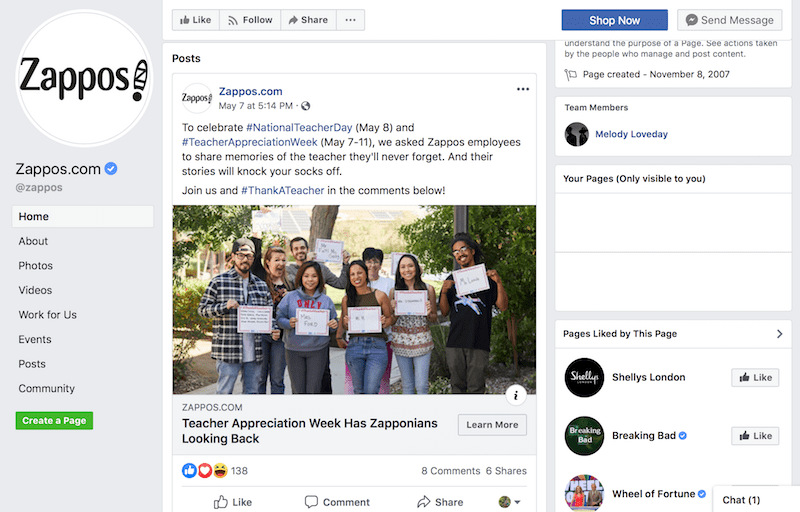Open the Breaking Bad page link
The image size is (800, 512).
pos(644,436)
